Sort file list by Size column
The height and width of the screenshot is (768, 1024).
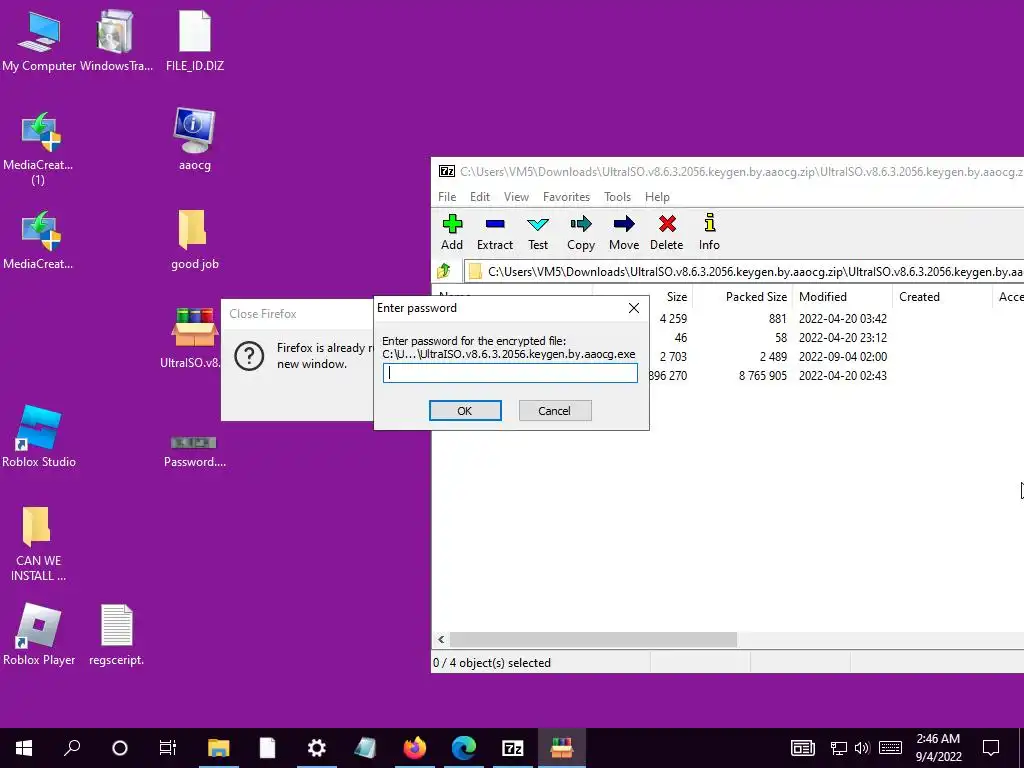677,296
